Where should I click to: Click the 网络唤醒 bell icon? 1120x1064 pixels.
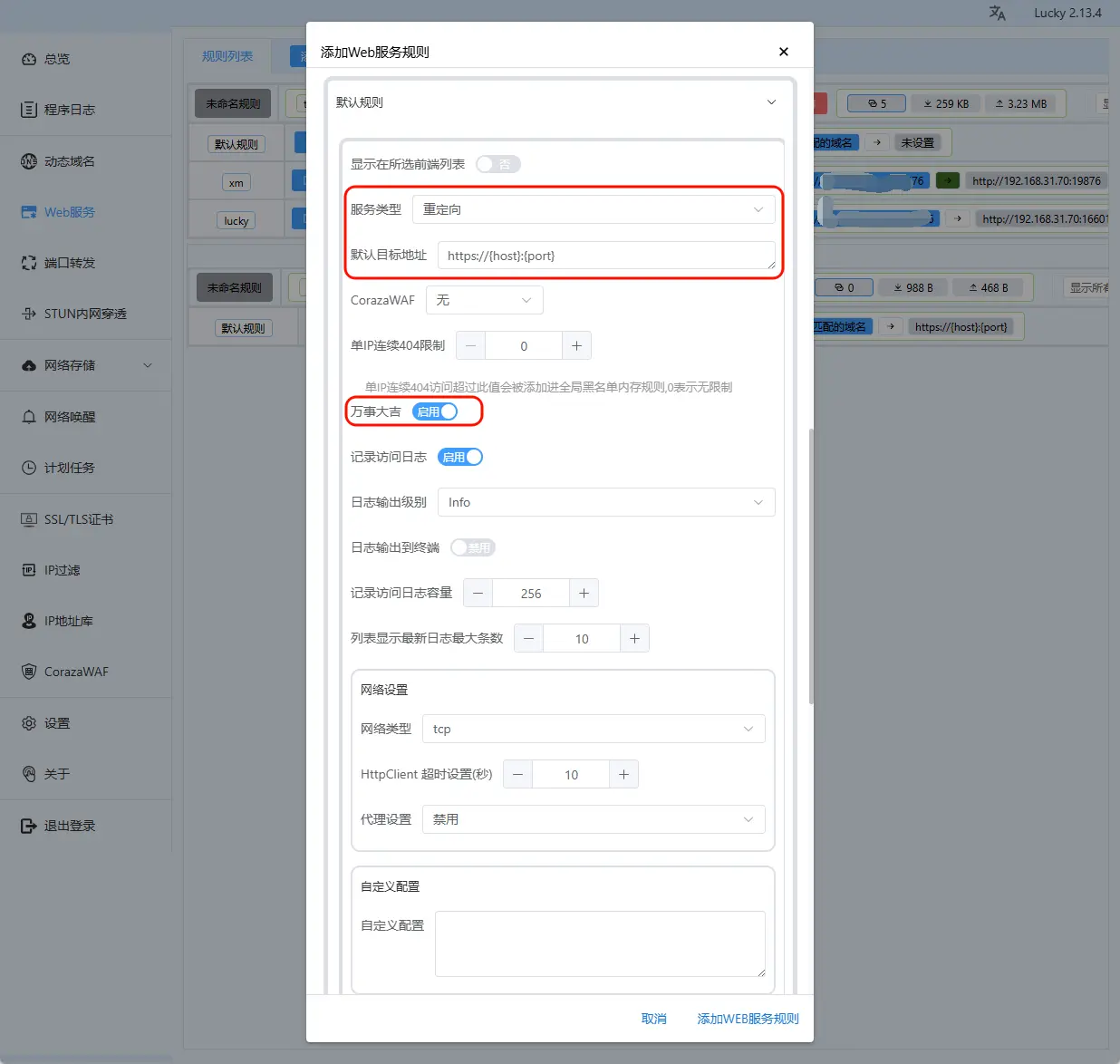(29, 417)
